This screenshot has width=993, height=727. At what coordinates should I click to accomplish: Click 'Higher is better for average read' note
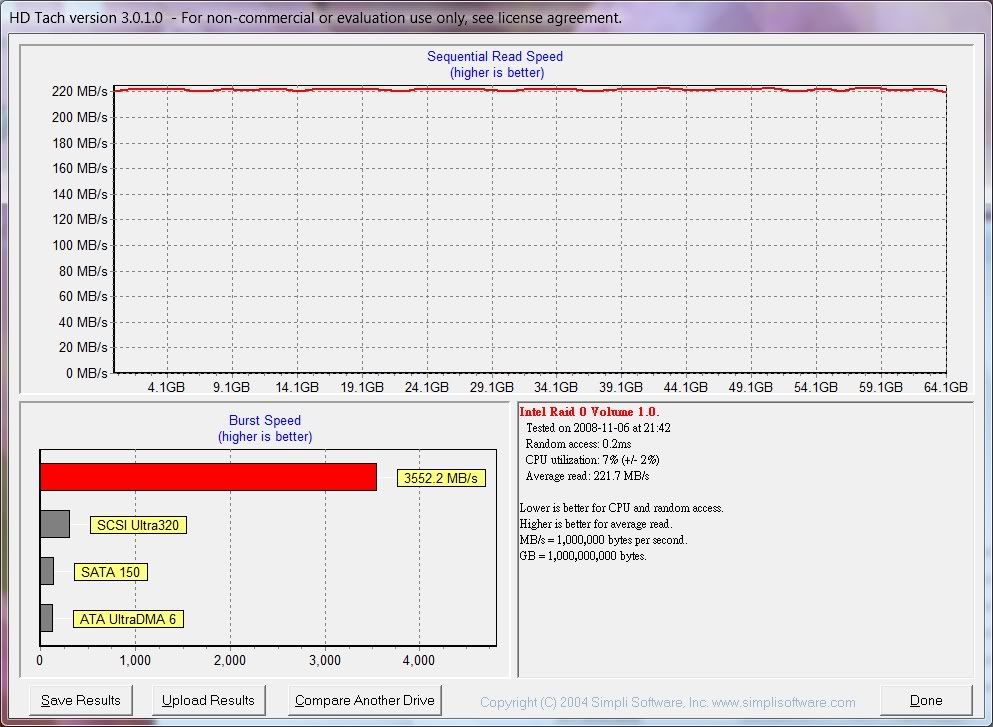pos(596,524)
